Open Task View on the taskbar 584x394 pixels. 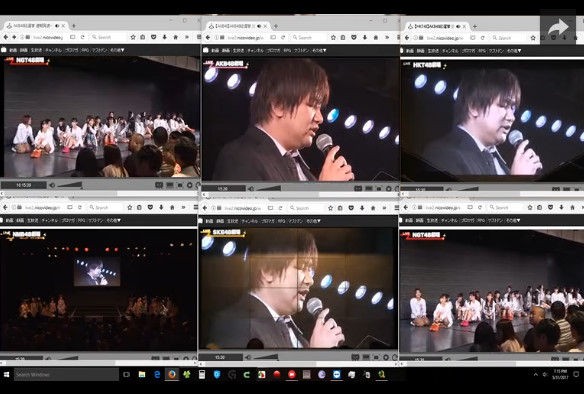126,374
